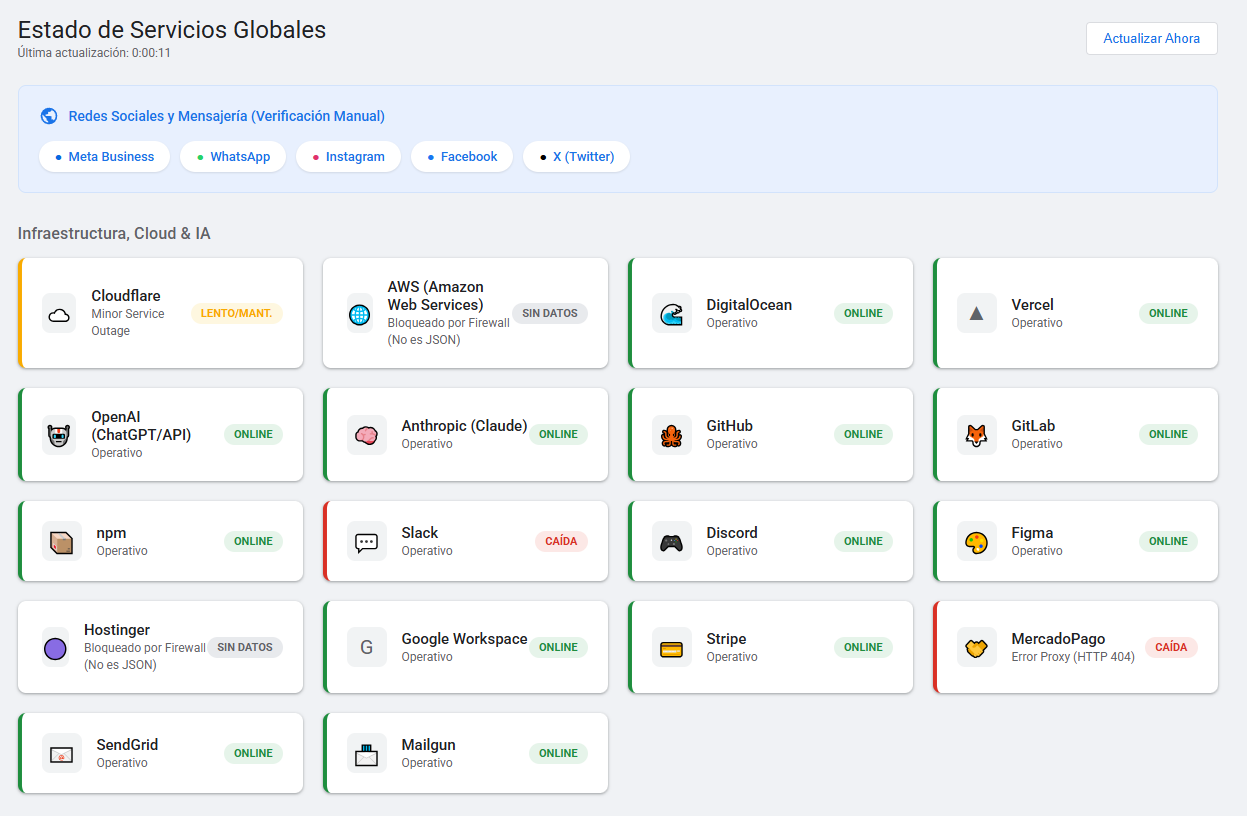Click the LENTO/MANT. badge on Cloudflare
The height and width of the screenshot is (816, 1247).
(236, 314)
